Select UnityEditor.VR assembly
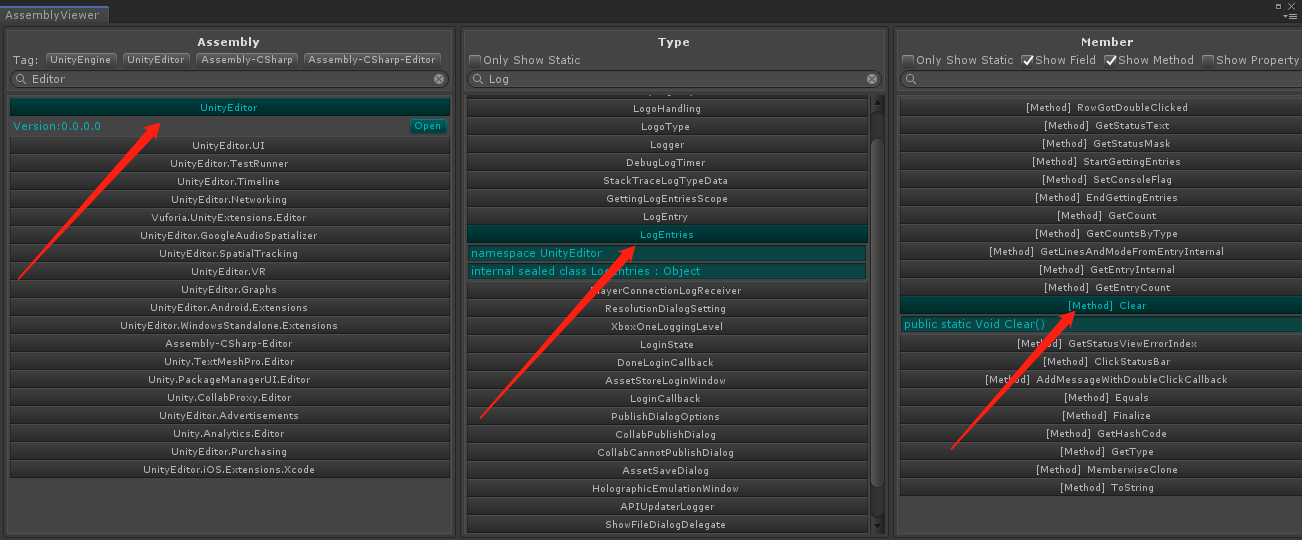Screen dimensions: 1302x540 click(229, 271)
